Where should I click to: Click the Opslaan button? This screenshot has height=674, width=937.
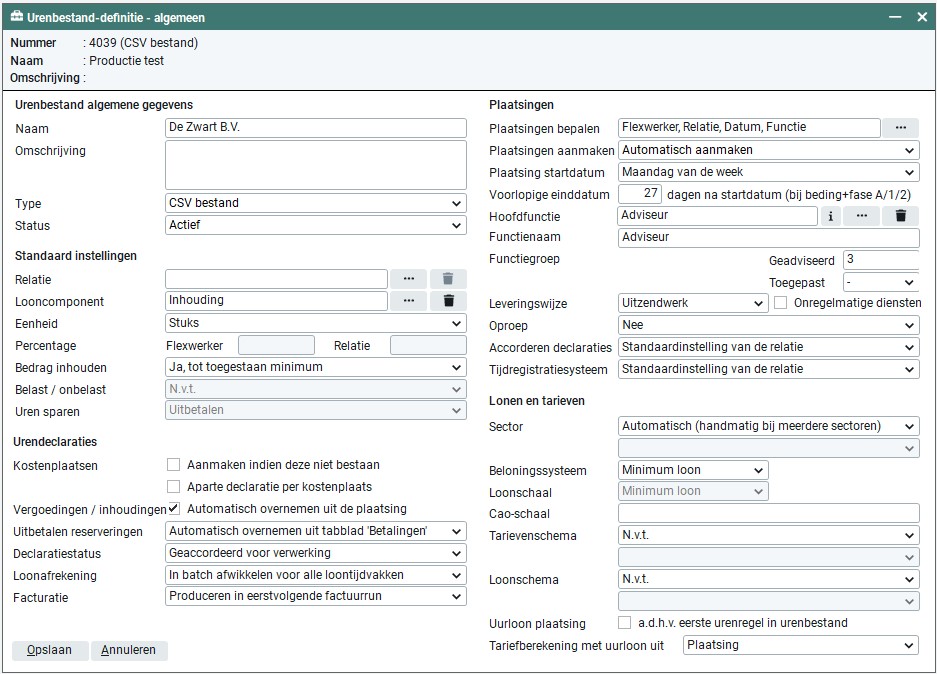50,650
